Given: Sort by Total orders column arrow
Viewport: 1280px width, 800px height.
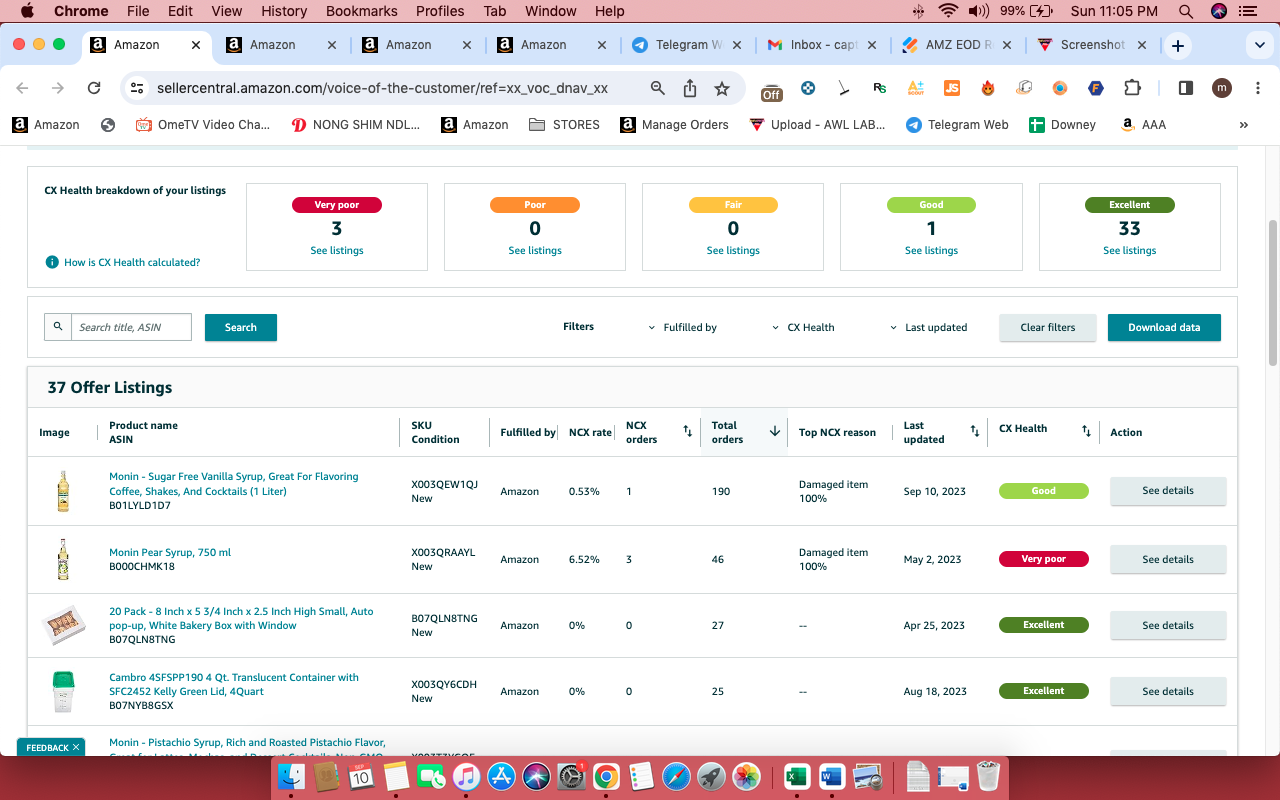Looking at the screenshot, I should coord(774,432).
